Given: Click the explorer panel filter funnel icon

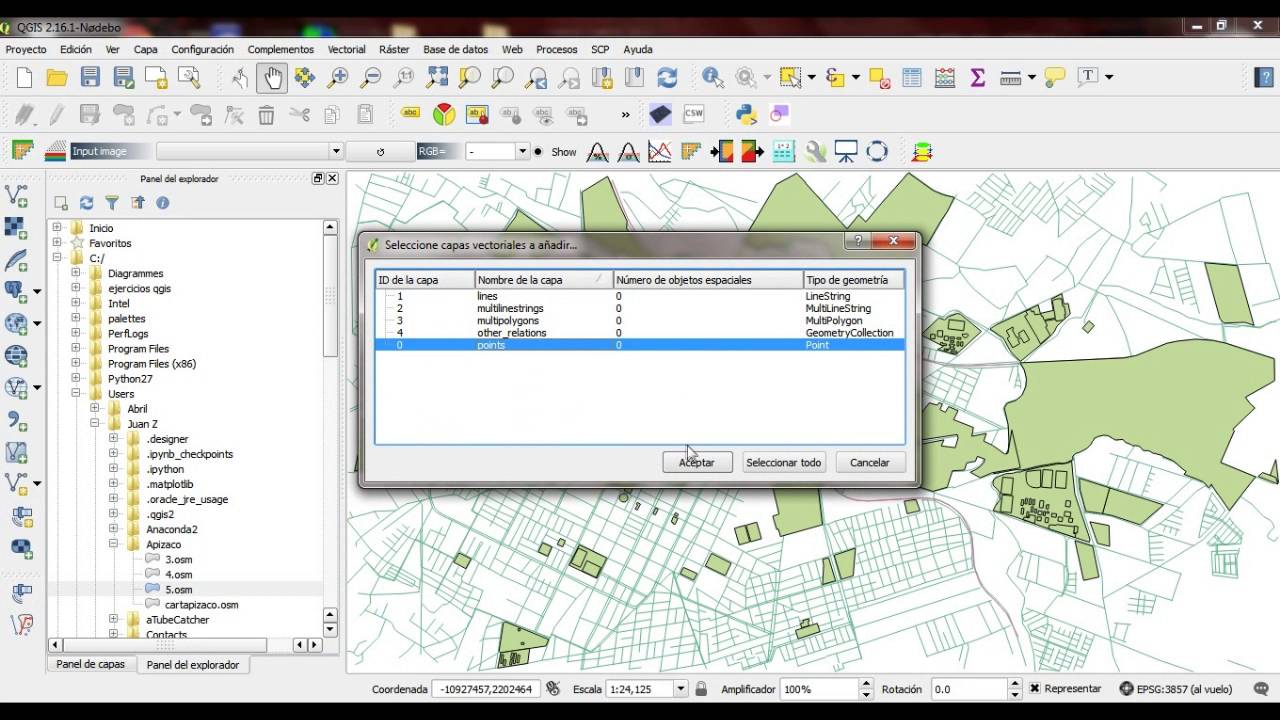Looking at the screenshot, I should point(112,203).
